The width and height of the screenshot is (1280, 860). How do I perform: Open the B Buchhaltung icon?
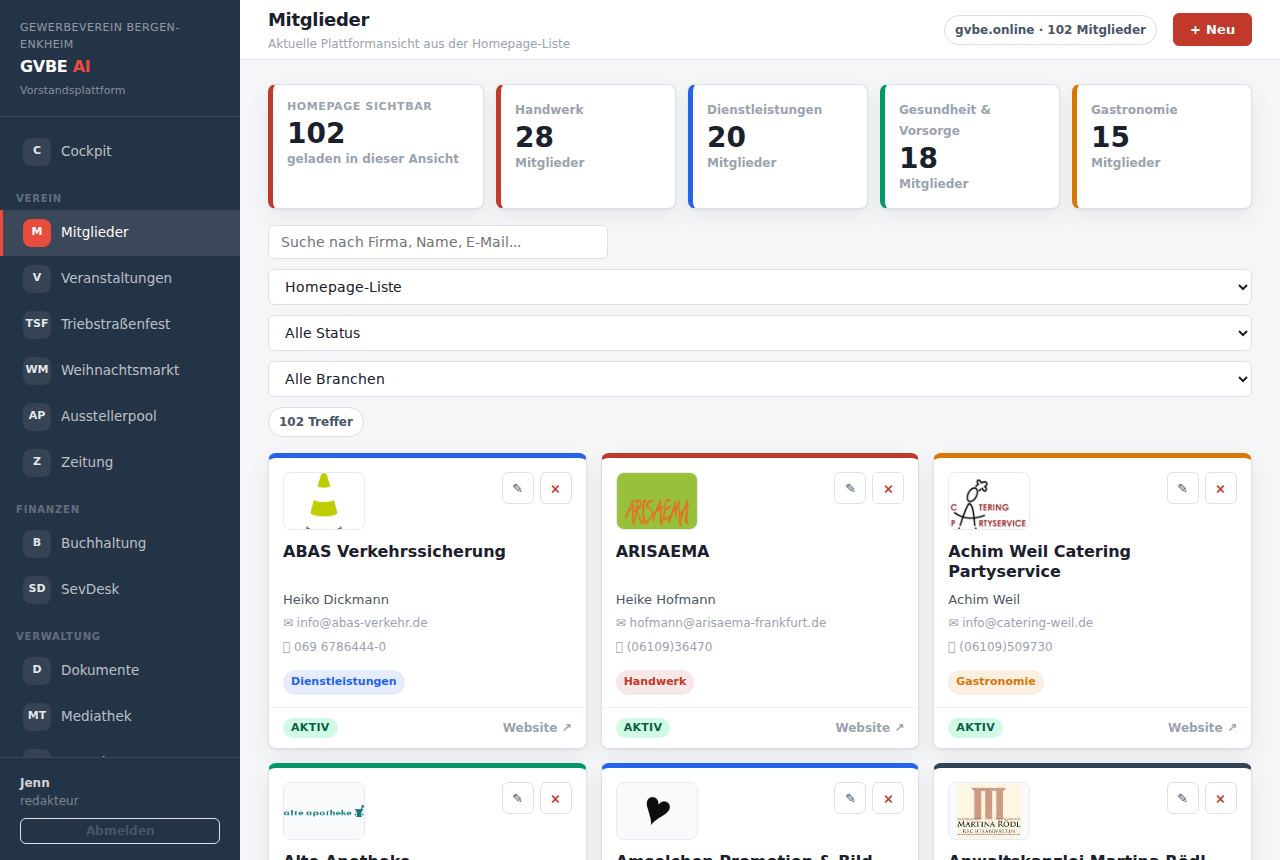point(37,543)
